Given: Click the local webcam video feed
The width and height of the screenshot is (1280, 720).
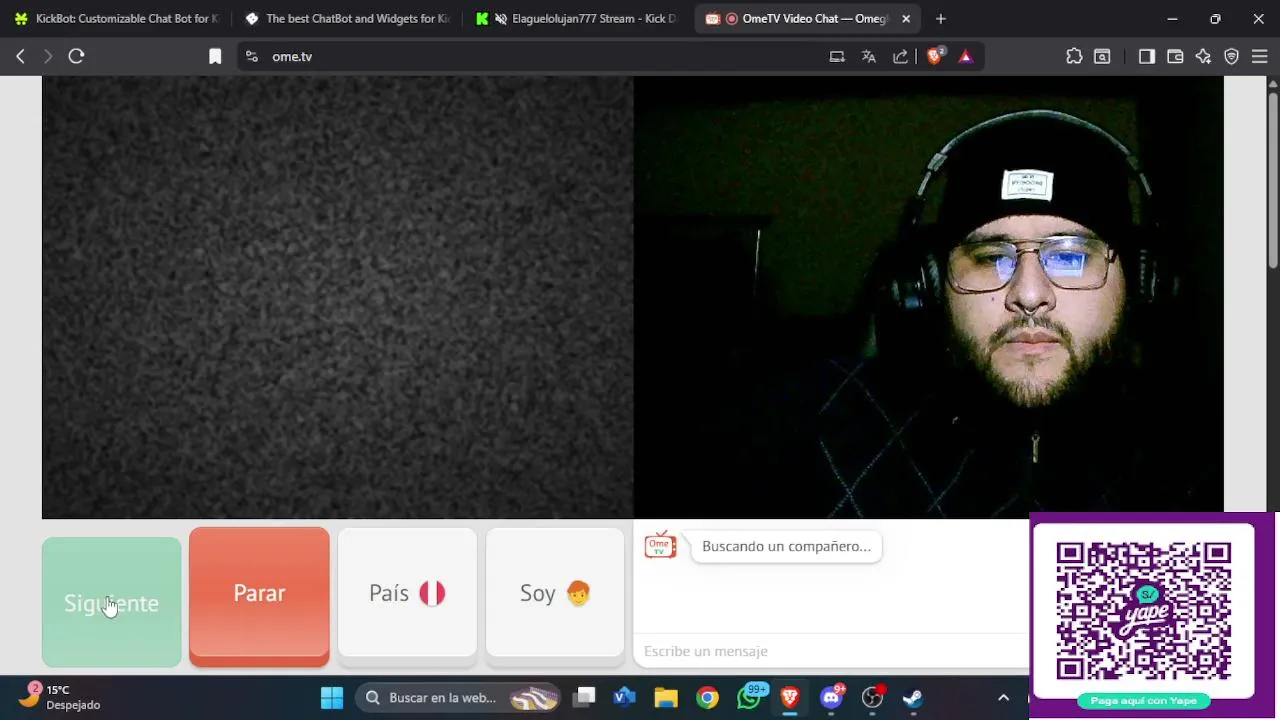Looking at the screenshot, I should coord(928,298).
